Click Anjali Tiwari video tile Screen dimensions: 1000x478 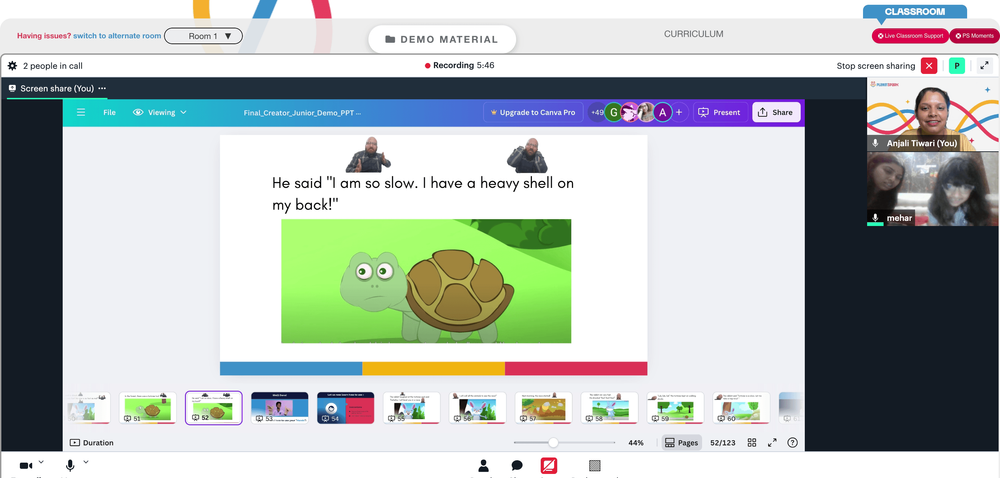pos(932,115)
